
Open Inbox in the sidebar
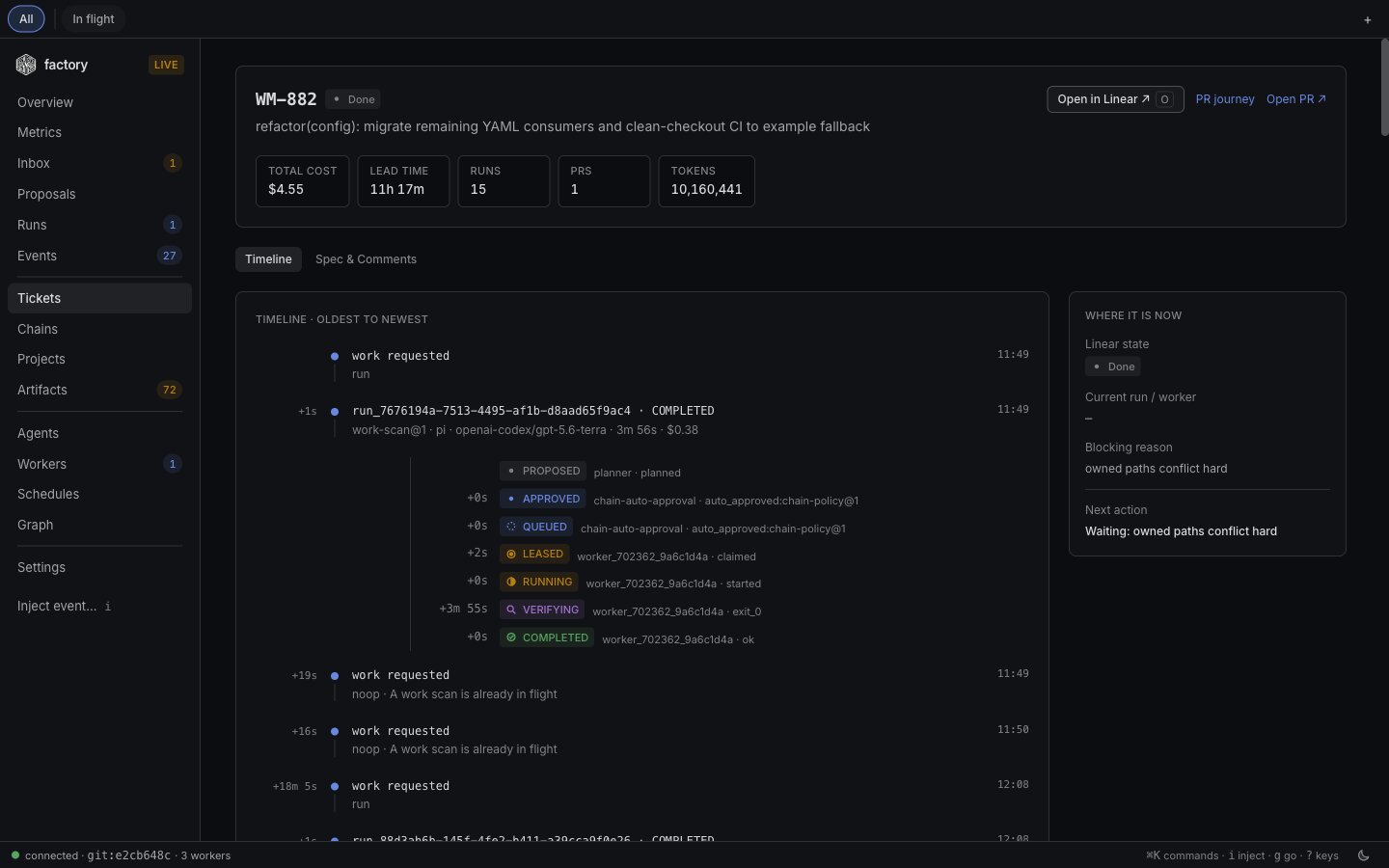[99, 163]
